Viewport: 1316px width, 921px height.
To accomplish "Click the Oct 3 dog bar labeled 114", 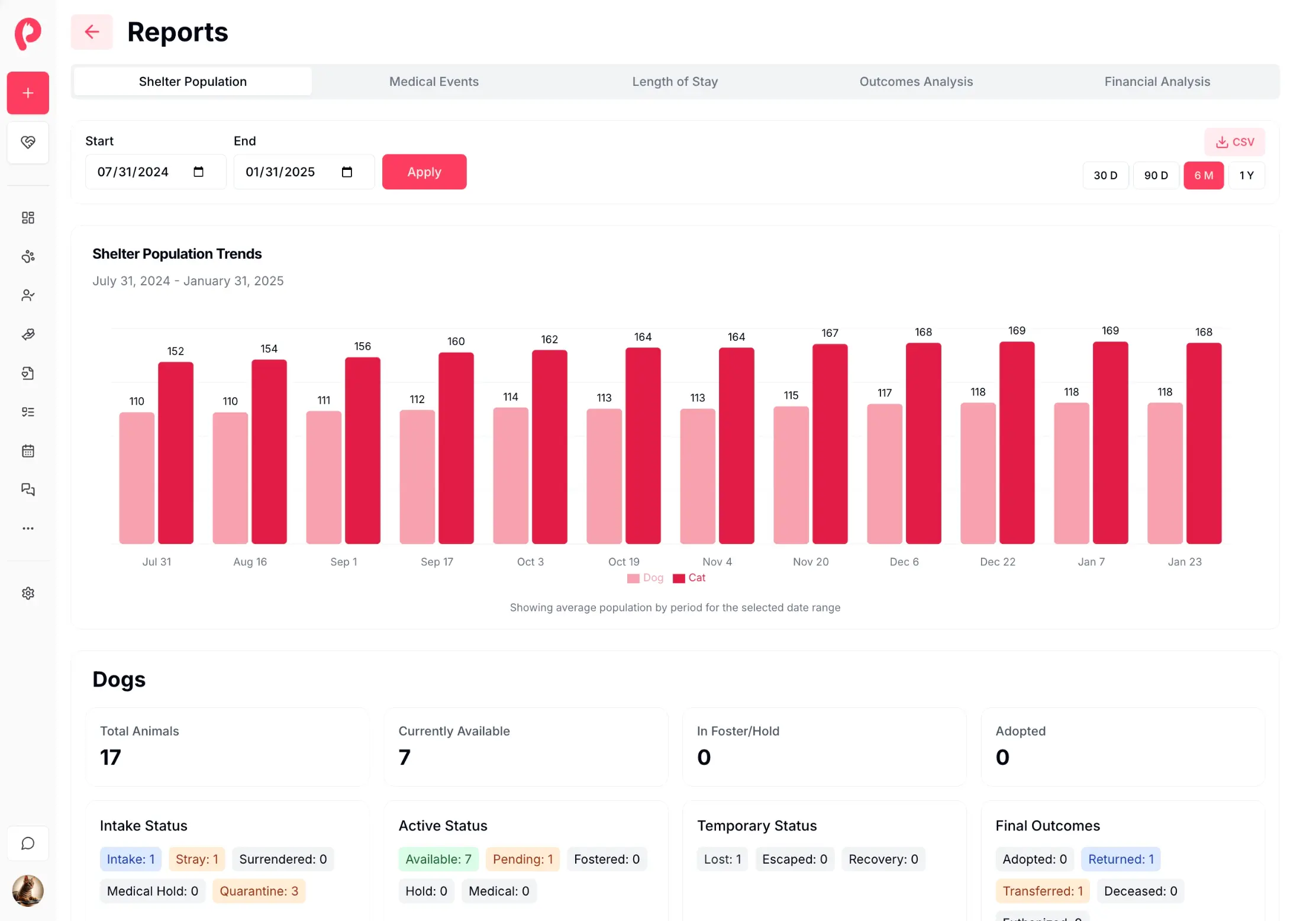I will pos(511,475).
